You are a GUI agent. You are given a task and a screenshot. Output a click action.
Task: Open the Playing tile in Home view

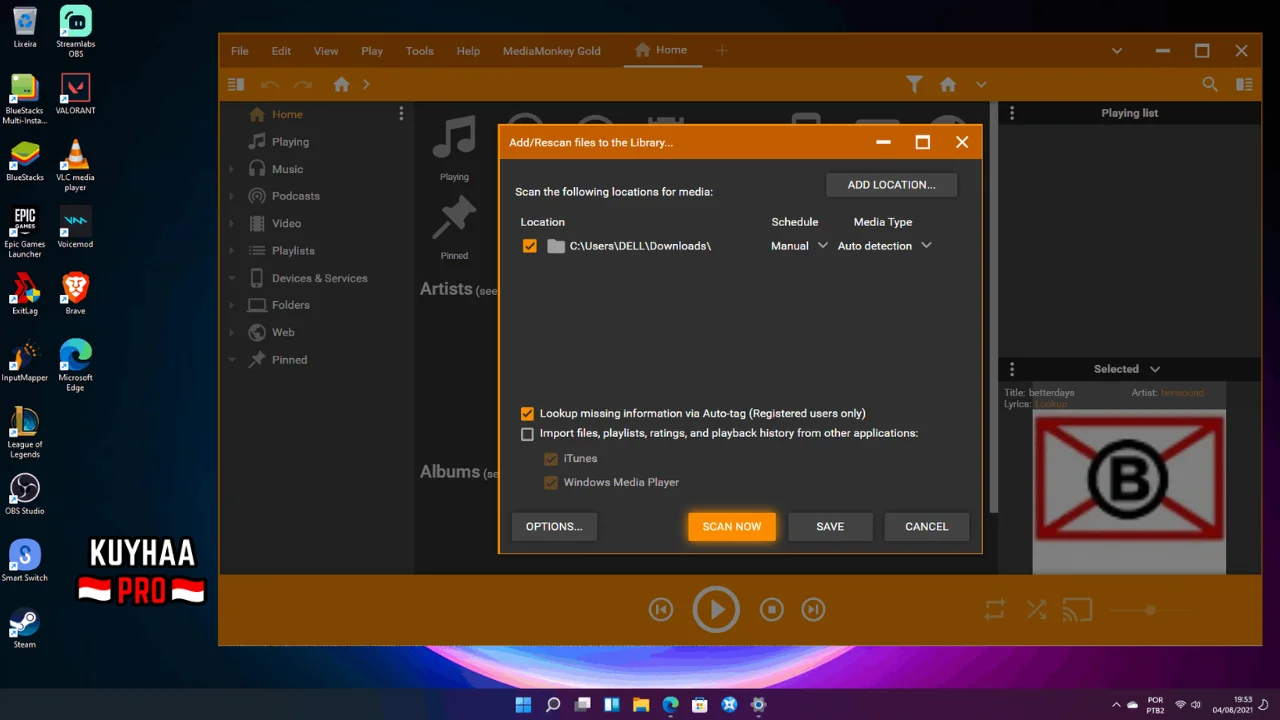pos(454,148)
